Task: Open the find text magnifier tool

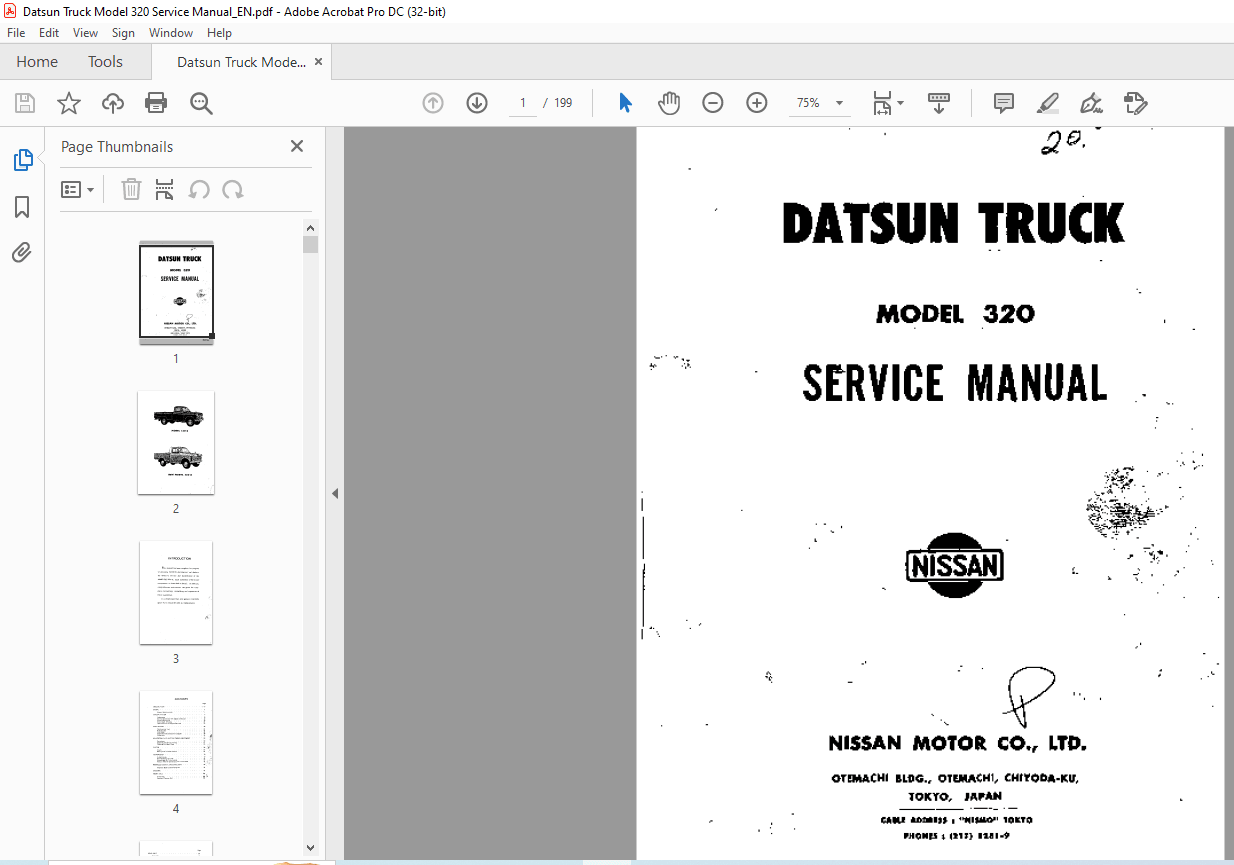Action: [x=201, y=103]
